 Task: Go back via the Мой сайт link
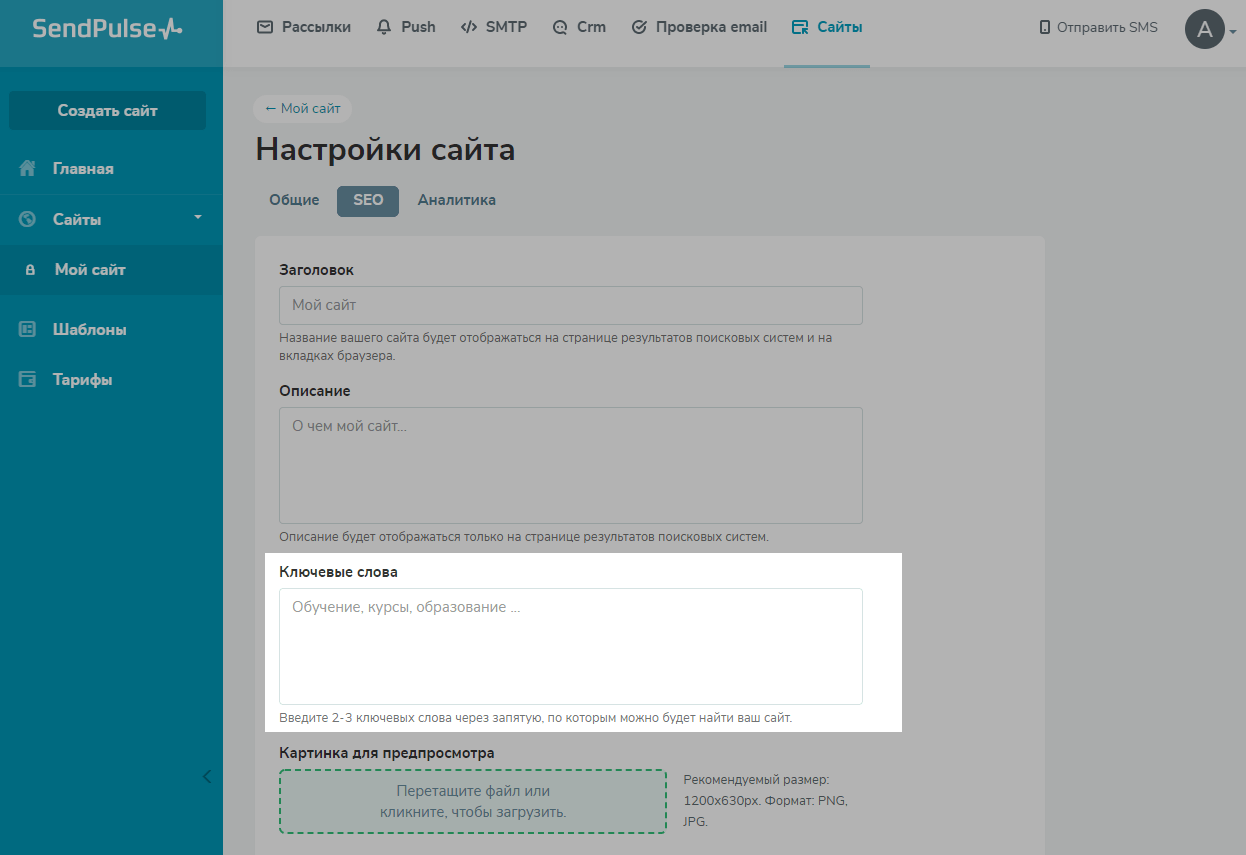point(302,108)
